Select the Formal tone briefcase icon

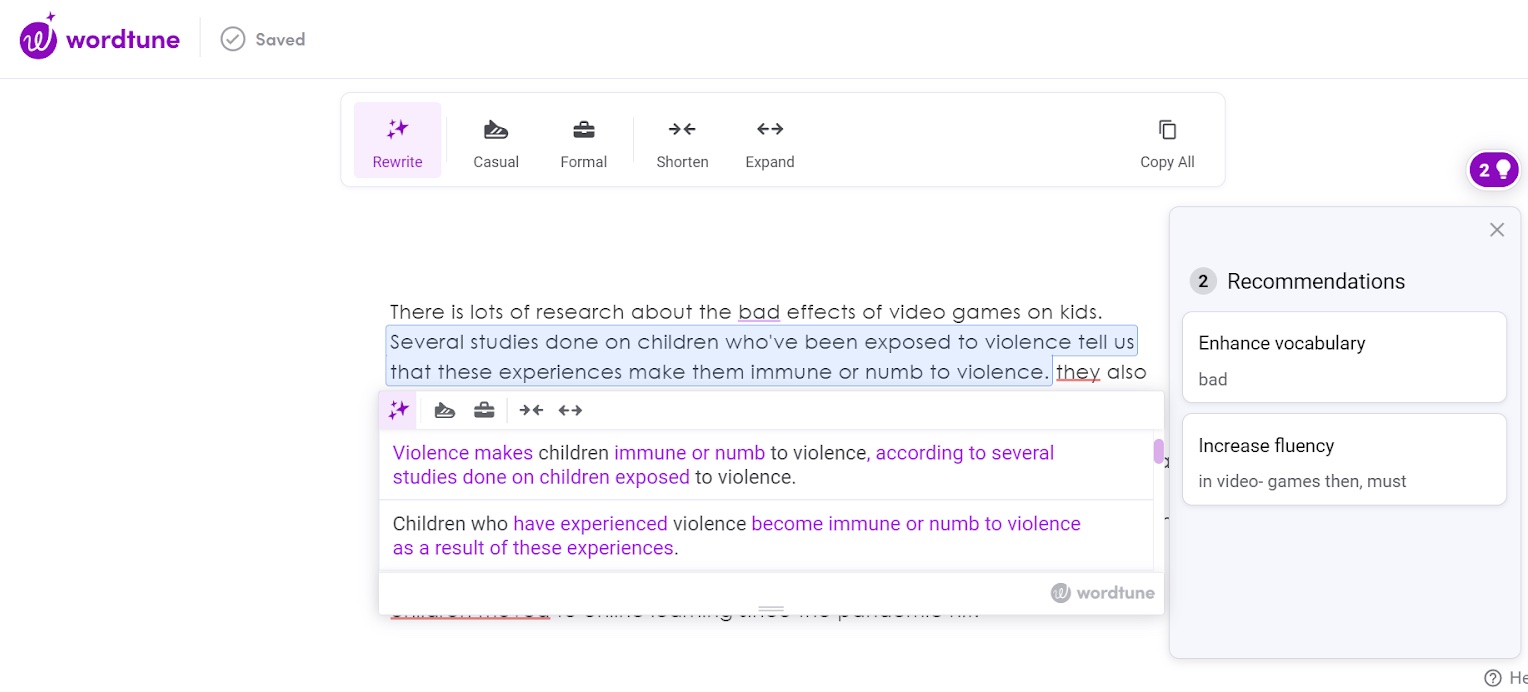583,140
